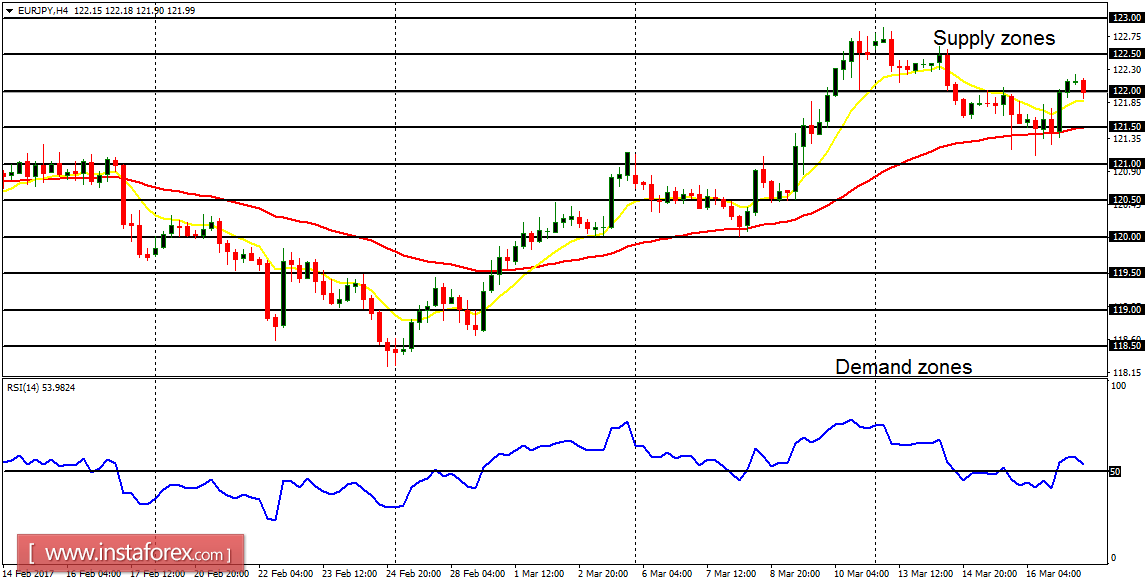Click the 24 Feb 20:00 time label

click(x=416, y=575)
